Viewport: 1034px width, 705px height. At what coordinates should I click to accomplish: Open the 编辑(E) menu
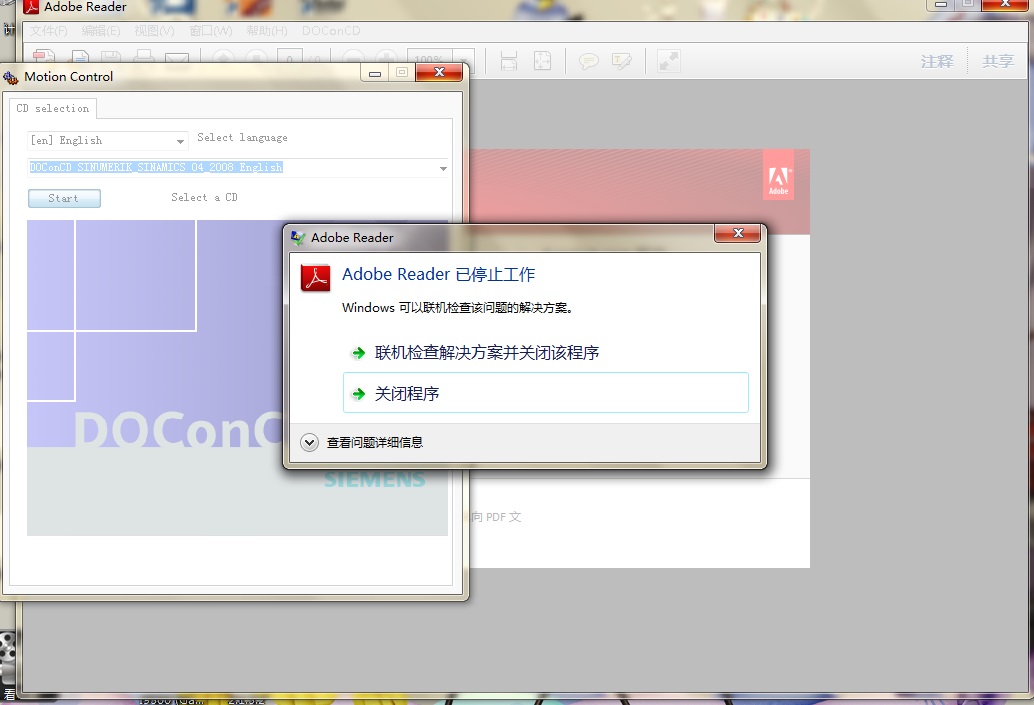(101, 31)
